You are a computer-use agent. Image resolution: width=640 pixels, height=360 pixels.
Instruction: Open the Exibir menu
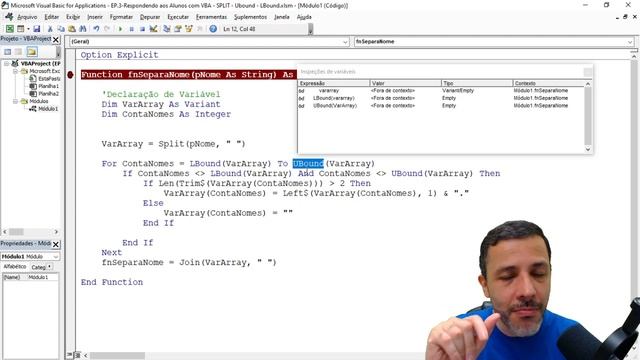[x=73, y=17]
